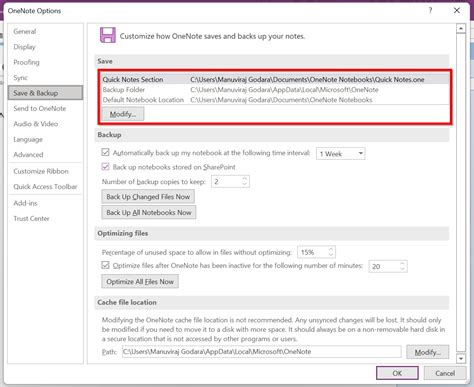Click Cancel to discard changes

(445, 373)
